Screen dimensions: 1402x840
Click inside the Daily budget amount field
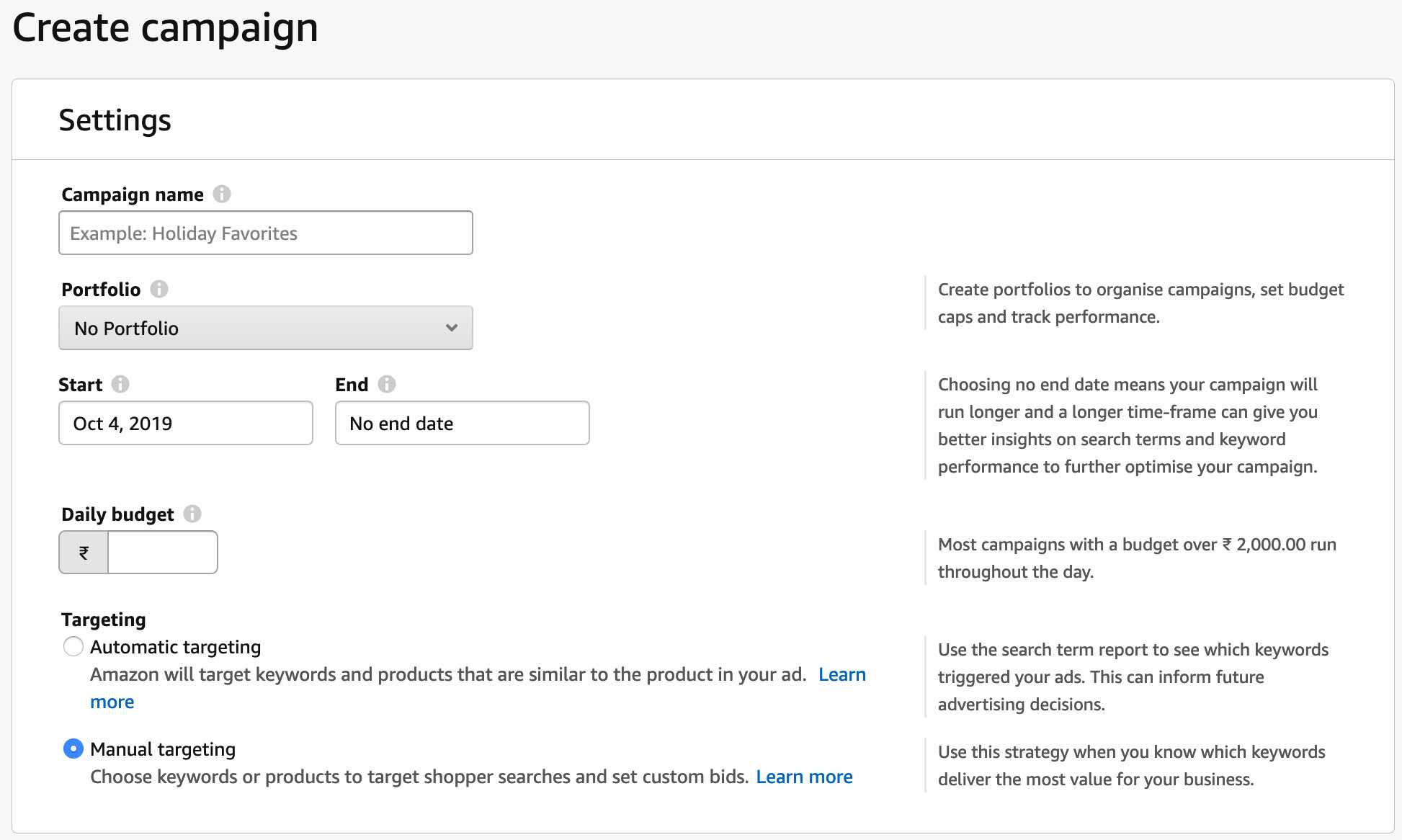tap(162, 552)
